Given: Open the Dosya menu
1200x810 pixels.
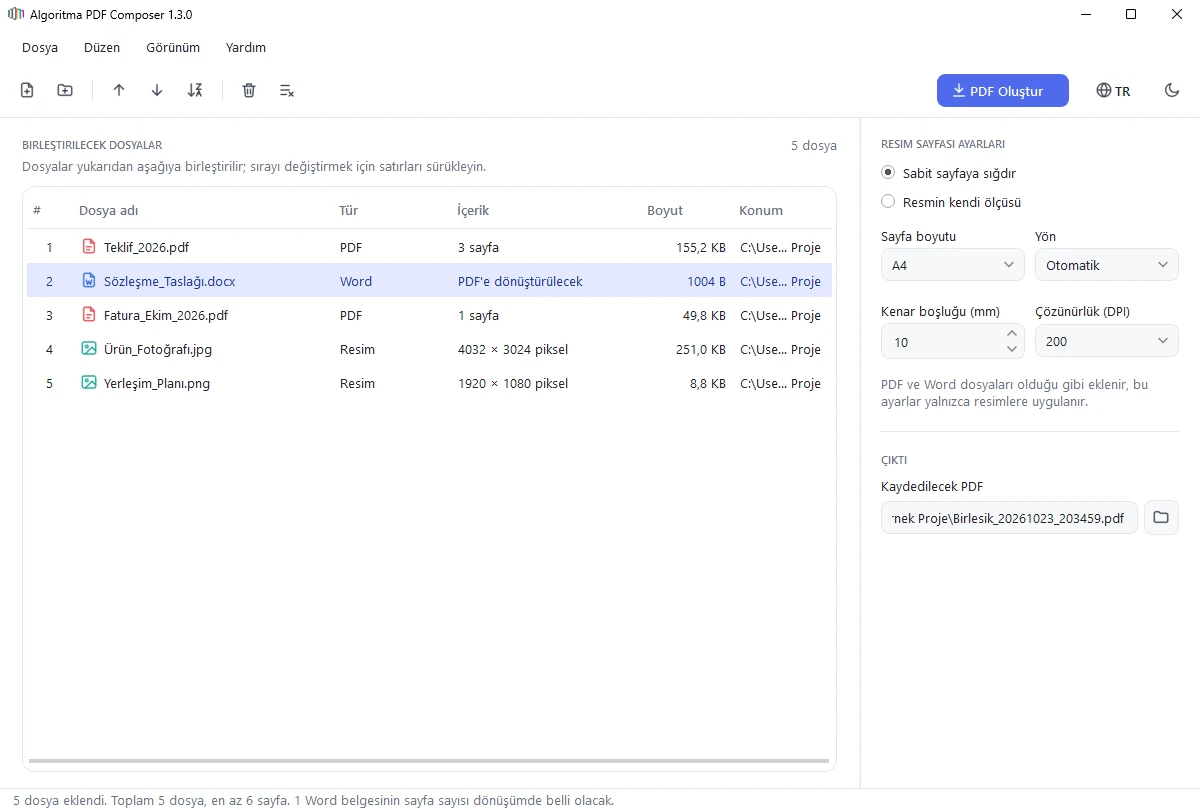Looking at the screenshot, I should pos(40,47).
